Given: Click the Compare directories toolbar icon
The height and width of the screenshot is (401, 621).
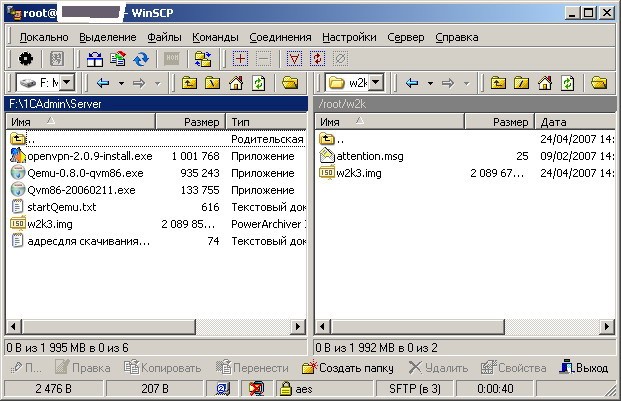Looking at the screenshot, I should (x=95, y=59).
